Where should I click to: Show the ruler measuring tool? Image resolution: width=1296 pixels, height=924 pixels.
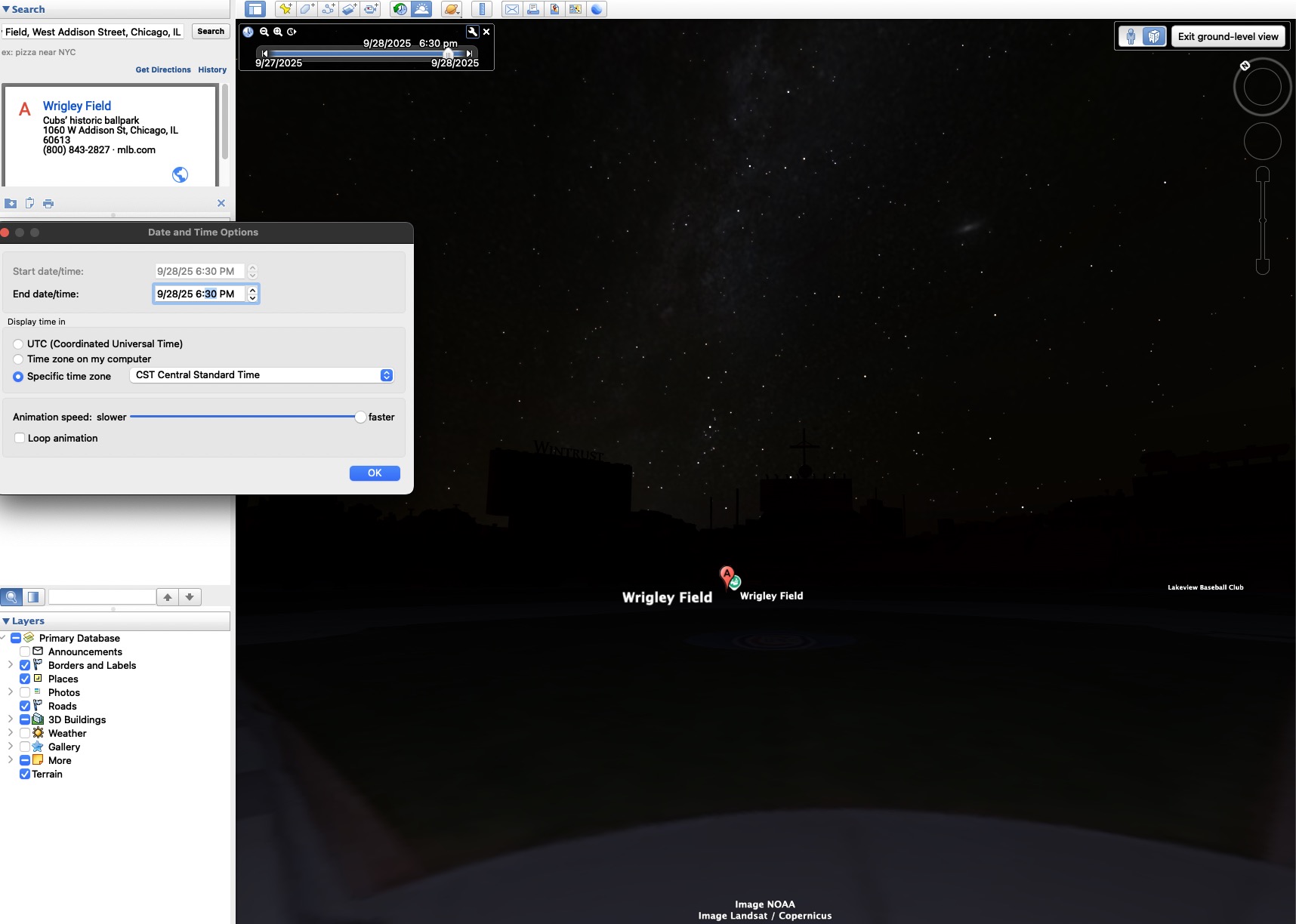tap(482, 9)
